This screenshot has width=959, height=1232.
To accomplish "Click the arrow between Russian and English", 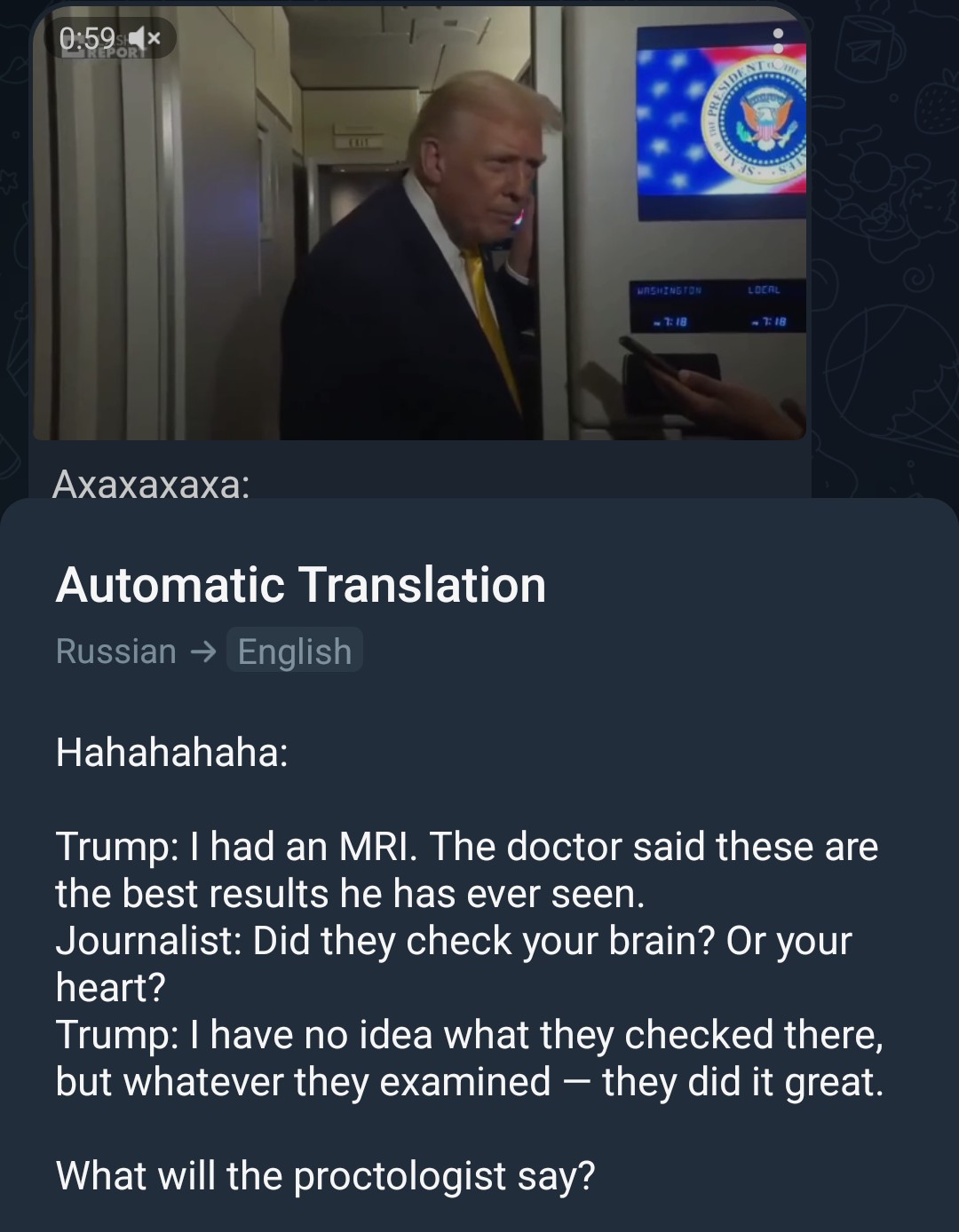I will click(x=202, y=652).
